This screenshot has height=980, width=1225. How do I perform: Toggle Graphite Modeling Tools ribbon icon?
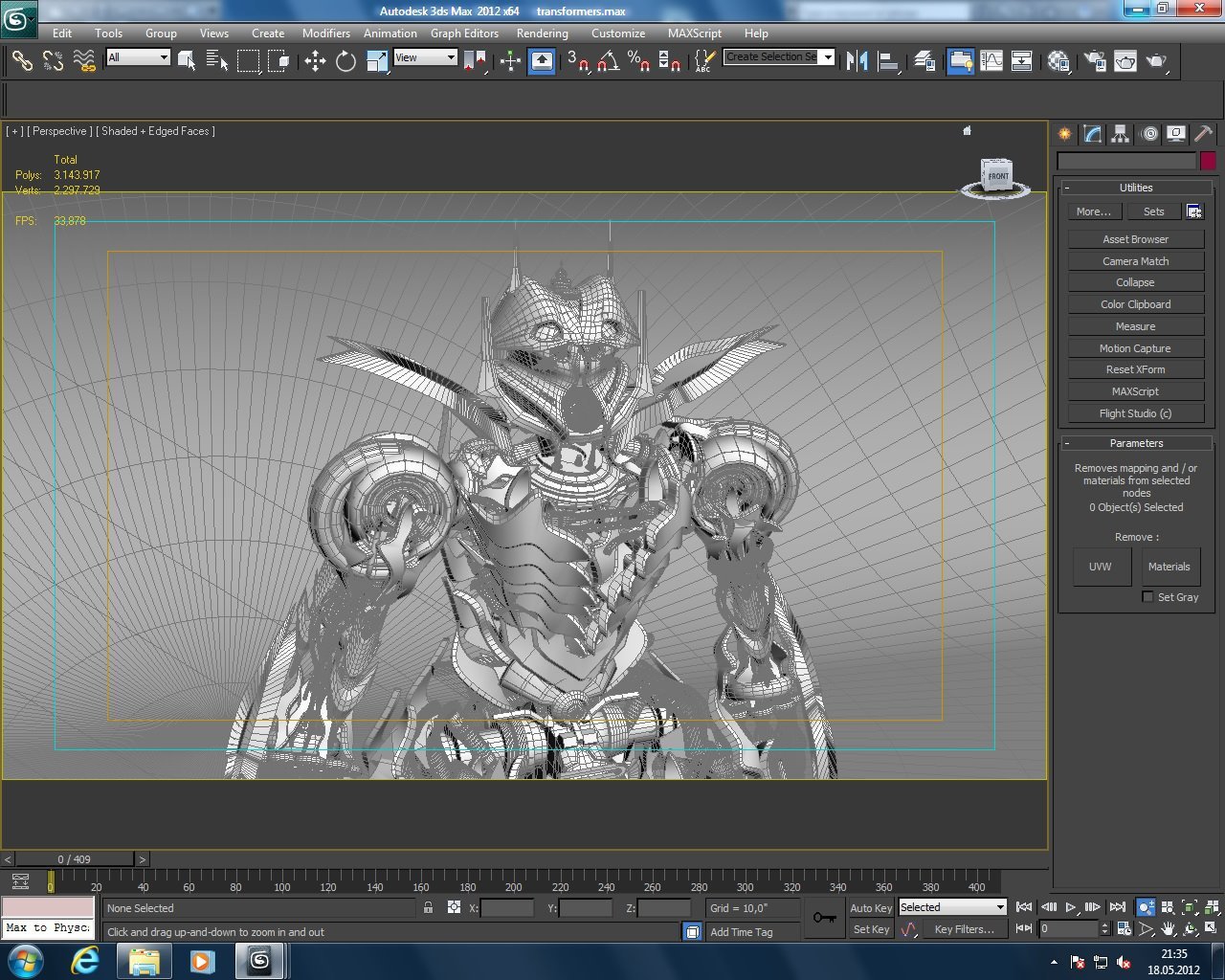point(960,61)
